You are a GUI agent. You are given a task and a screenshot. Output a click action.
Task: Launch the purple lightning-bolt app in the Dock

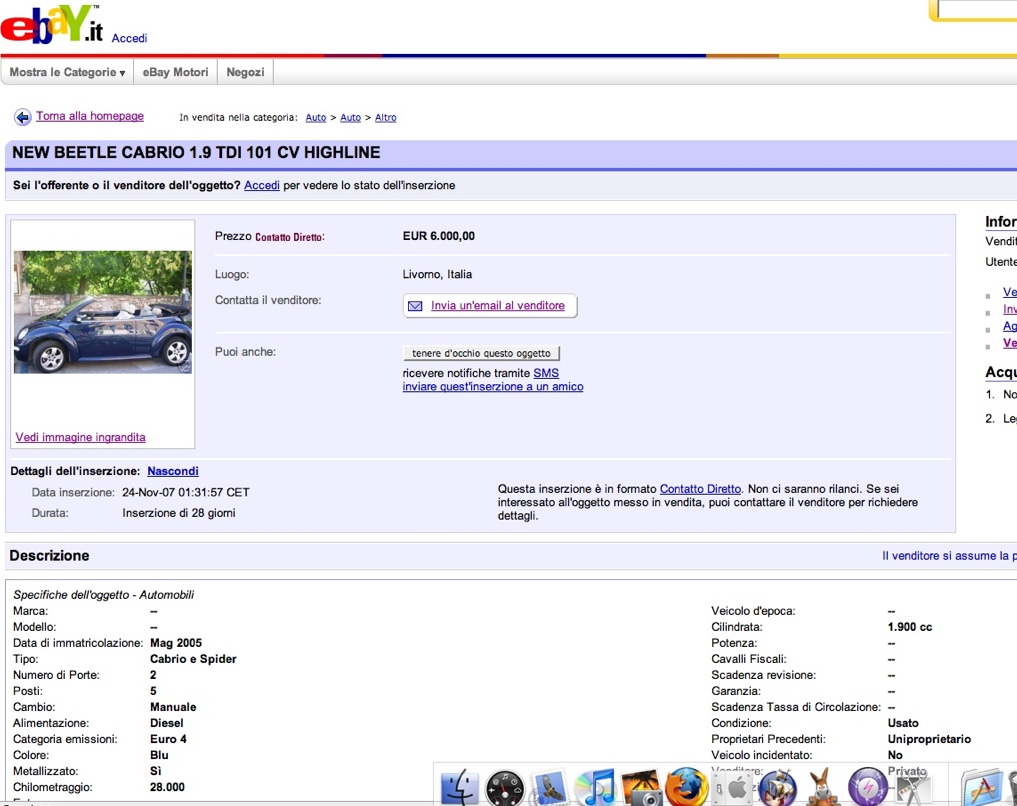pyautogui.click(x=868, y=787)
